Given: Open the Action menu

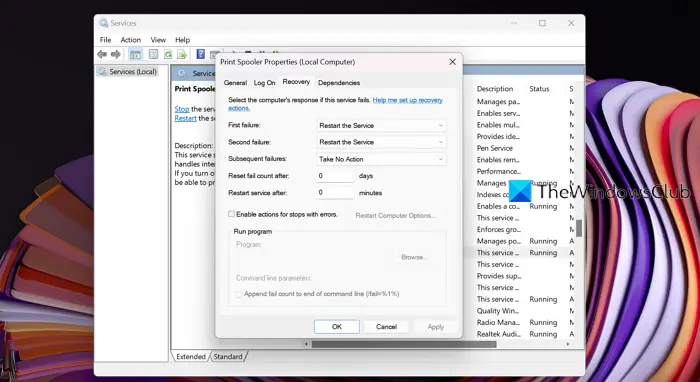Looking at the screenshot, I should (x=130, y=40).
